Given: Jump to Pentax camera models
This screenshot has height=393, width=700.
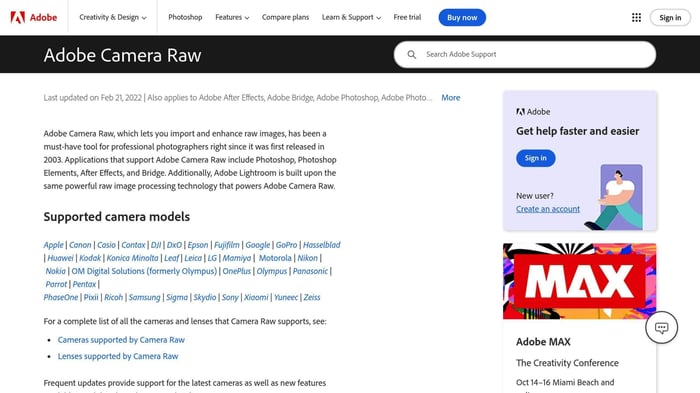Looking at the screenshot, I should 84,284.
